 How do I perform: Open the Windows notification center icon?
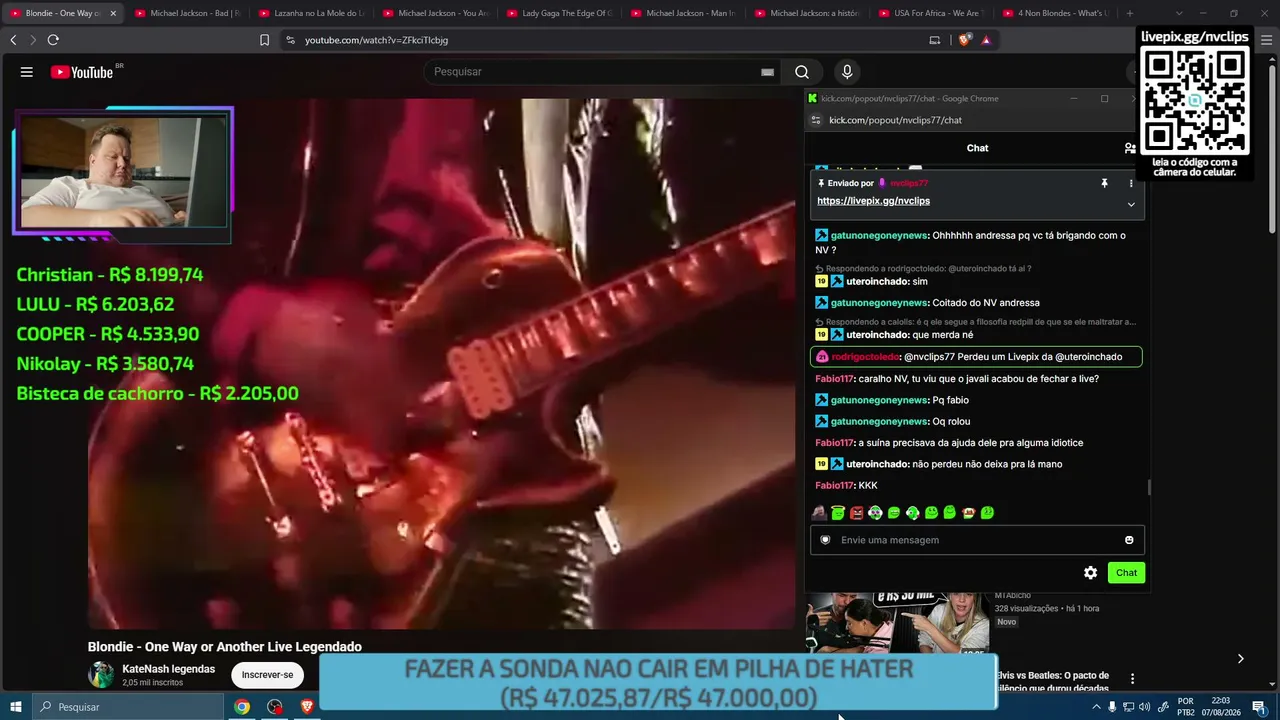tap(1259, 707)
